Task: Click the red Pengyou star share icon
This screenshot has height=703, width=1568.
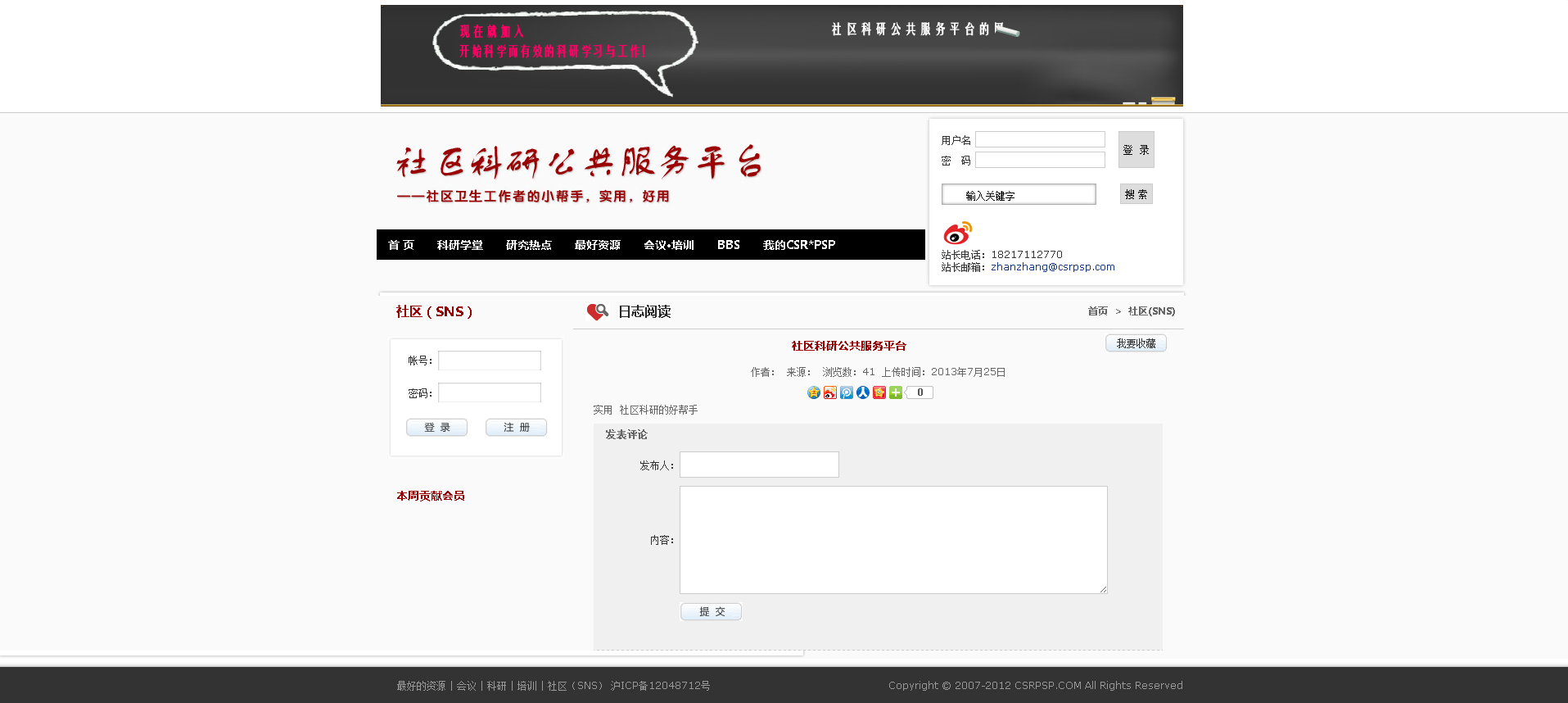Action: [x=879, y=392]
